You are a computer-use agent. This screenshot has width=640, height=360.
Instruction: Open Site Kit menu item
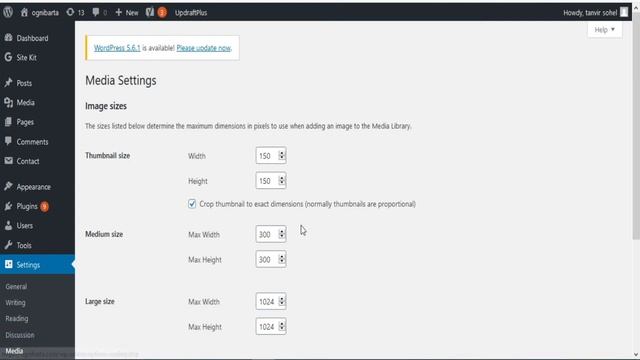coord(27,58)
